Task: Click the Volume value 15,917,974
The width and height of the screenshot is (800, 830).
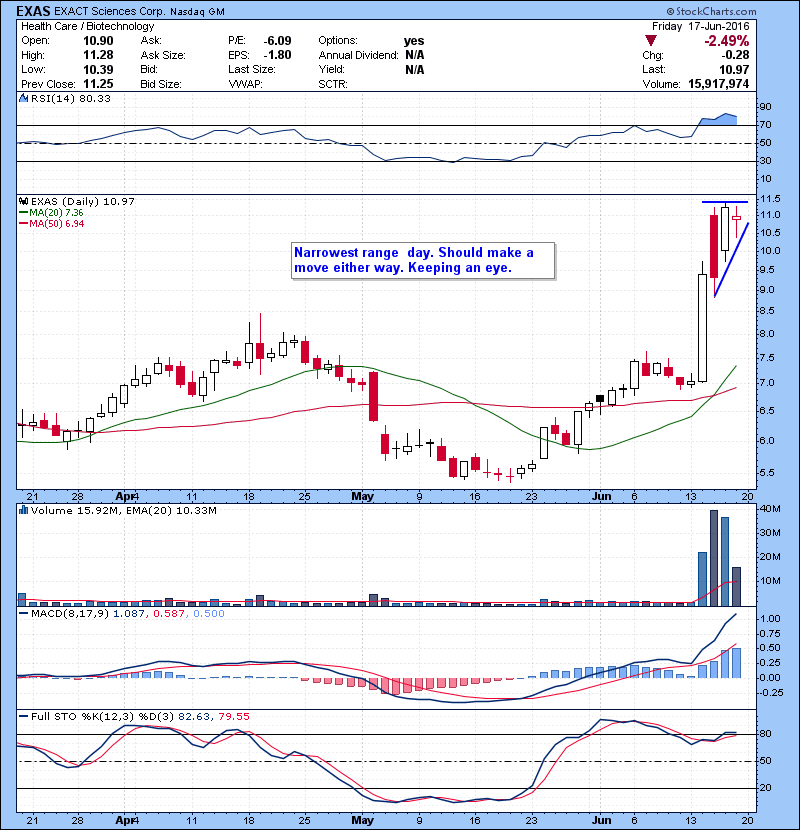Action: [x=718, y=84]
